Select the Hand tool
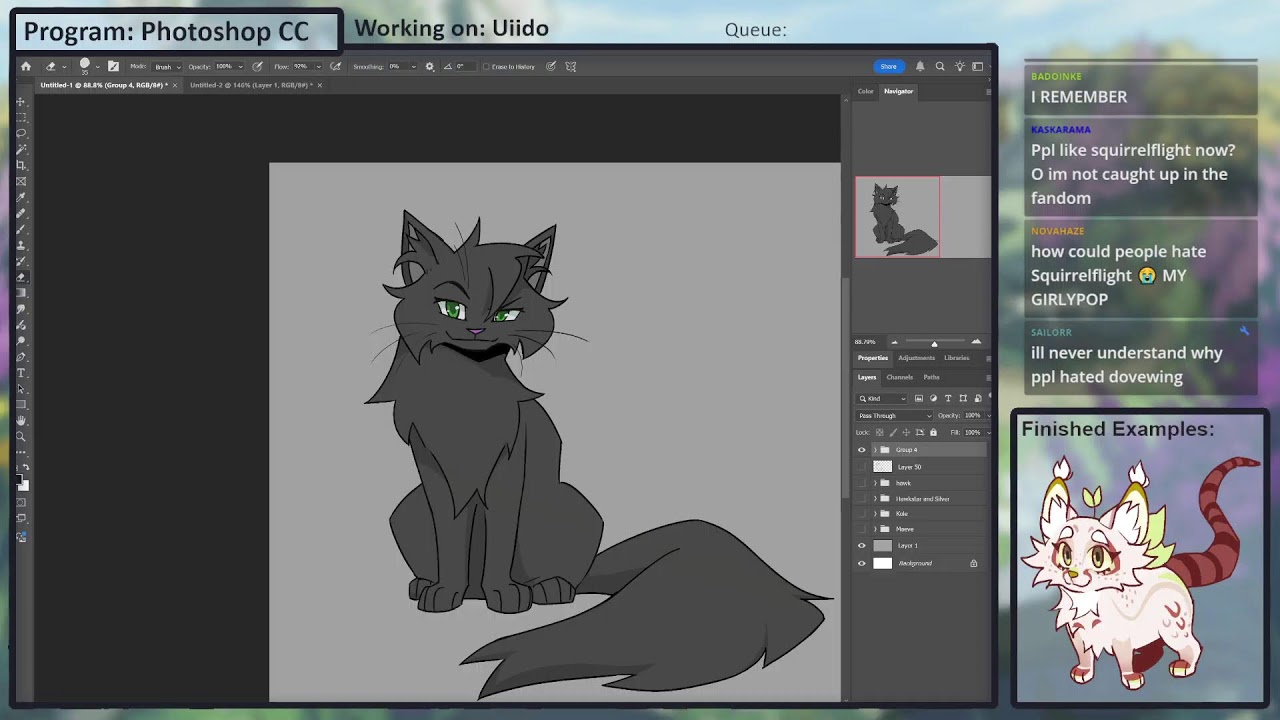Viewport: 1280px width, 720px height. click(x=20, y=420)
